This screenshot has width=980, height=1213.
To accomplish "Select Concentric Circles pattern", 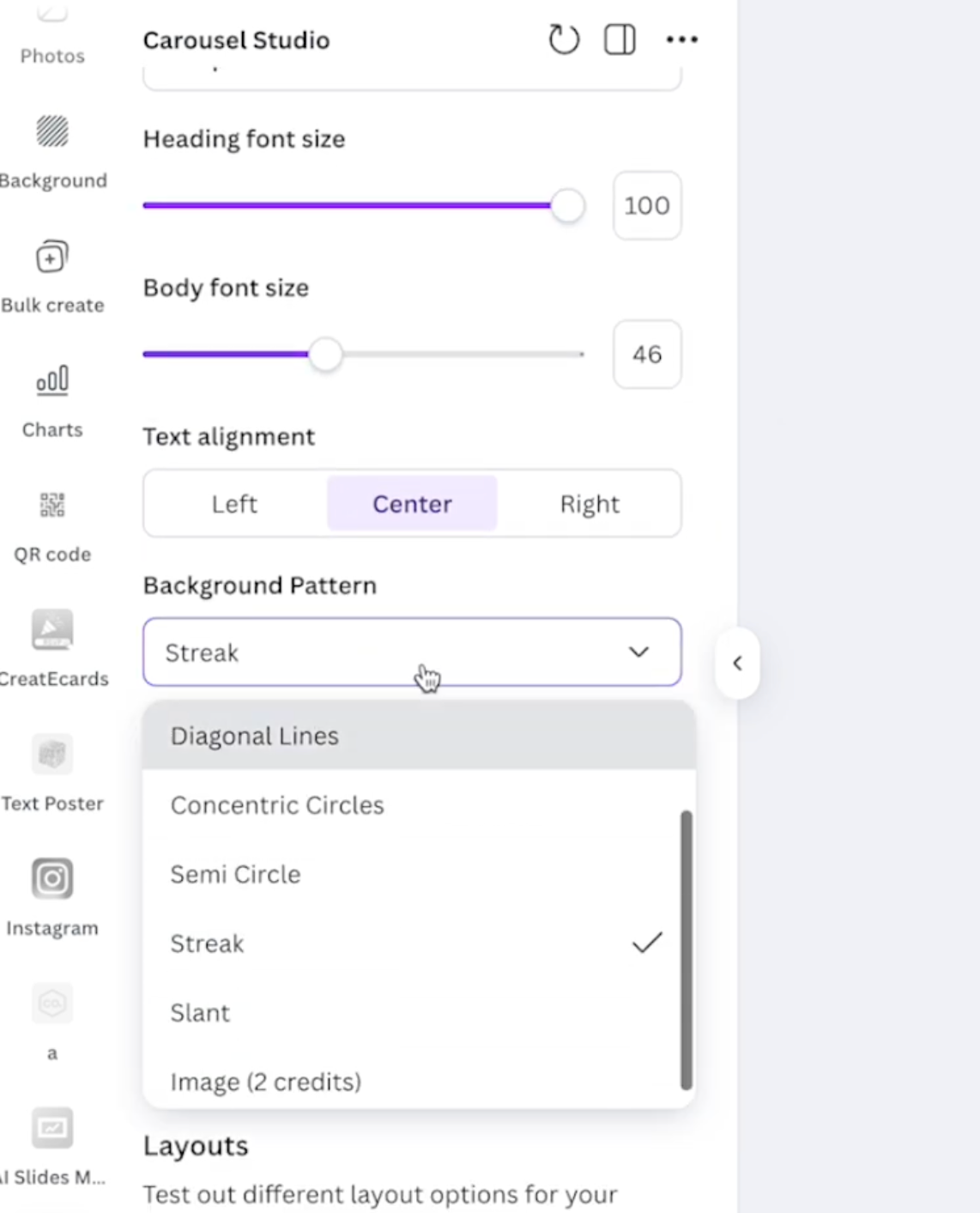I will tap(277, 805).
